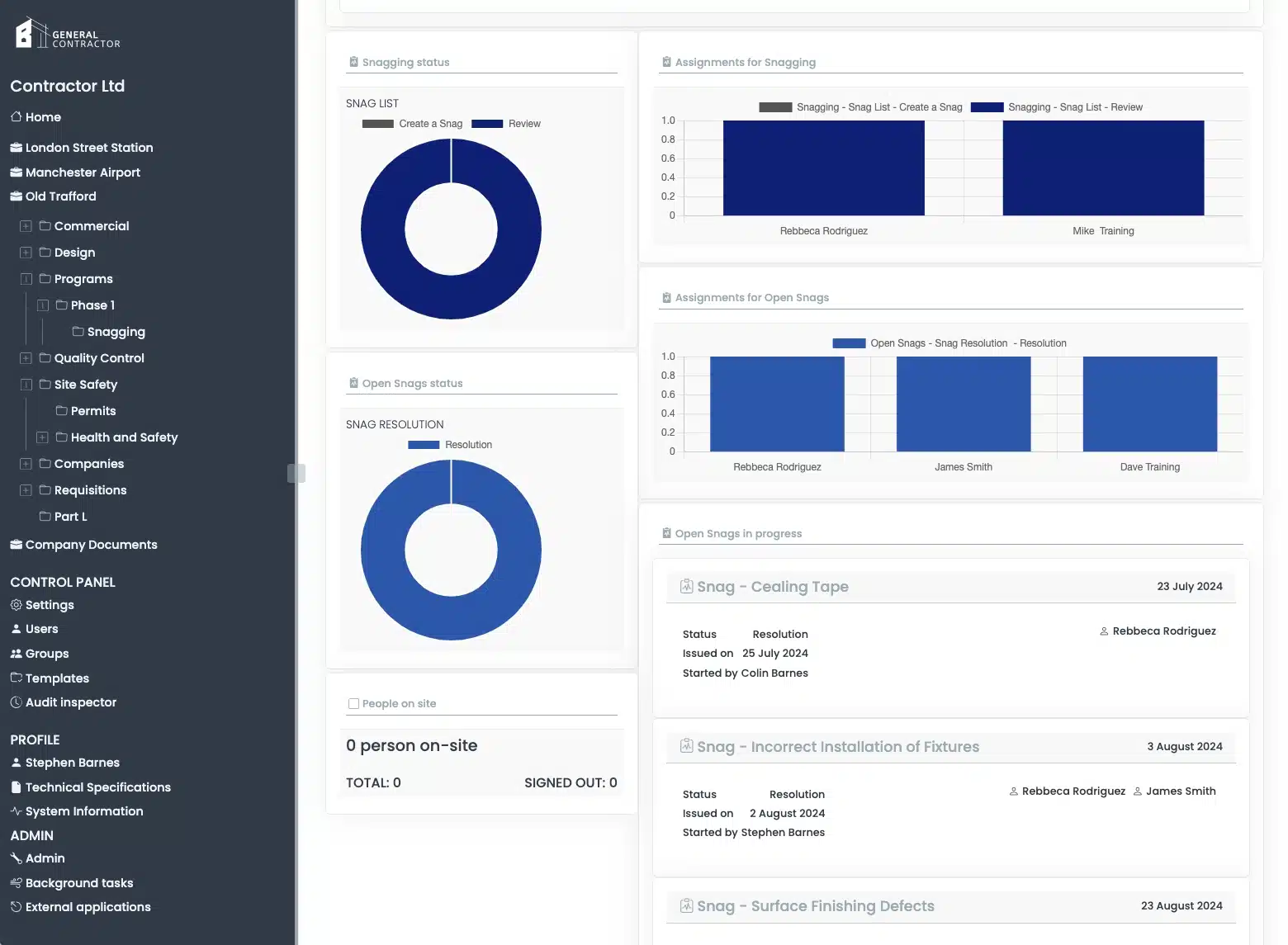
Task: Click the sidebar collapse handle
Action: pos(296,473)
